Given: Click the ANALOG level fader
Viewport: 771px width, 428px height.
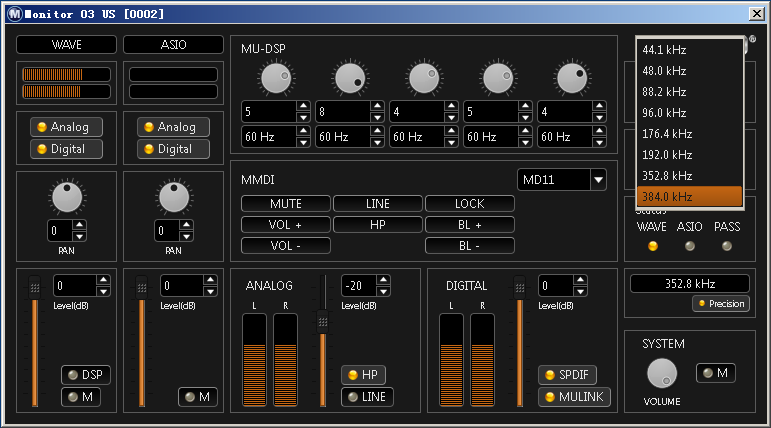Looking at the screenshot, I should click(322, 320).
